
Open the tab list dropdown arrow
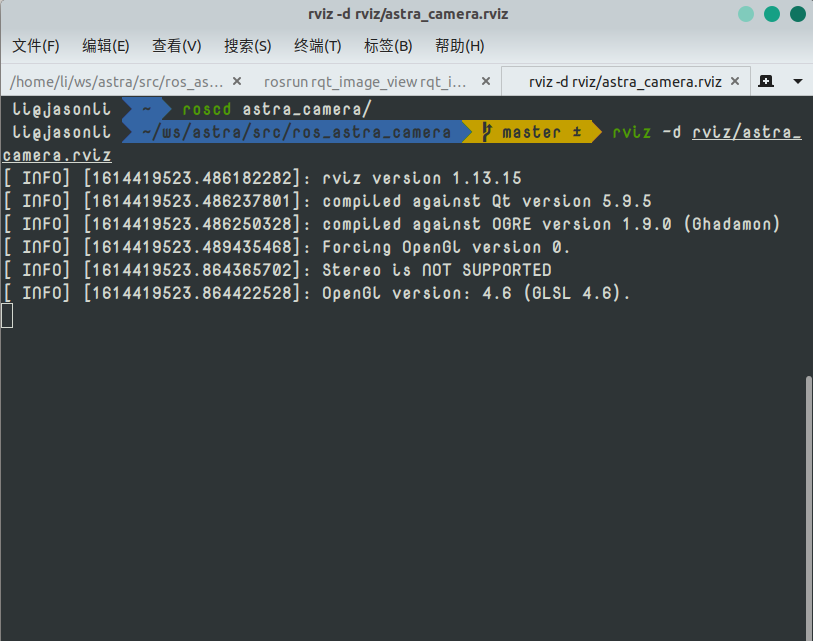tap(798, 81)
